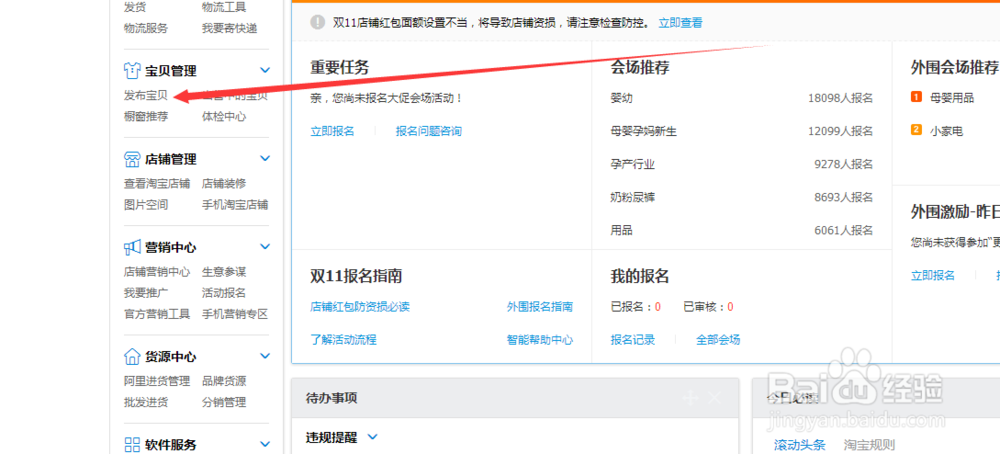This screenshot has height=454, width=1000.
Task: Click the 已报名 count of 0
Action: (x=658, y=307)
